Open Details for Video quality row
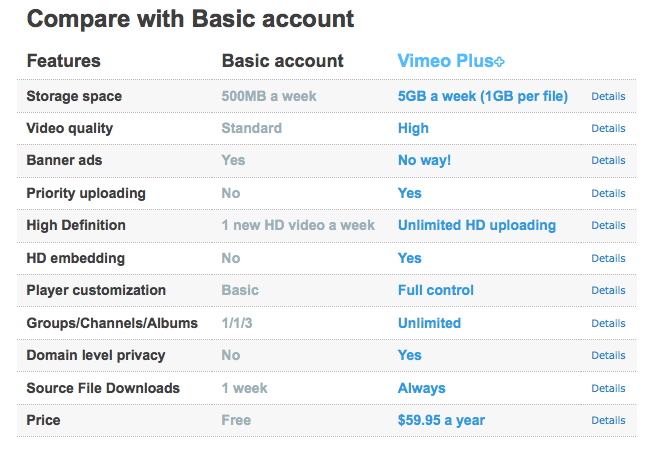660x468 pixels. 608,128
